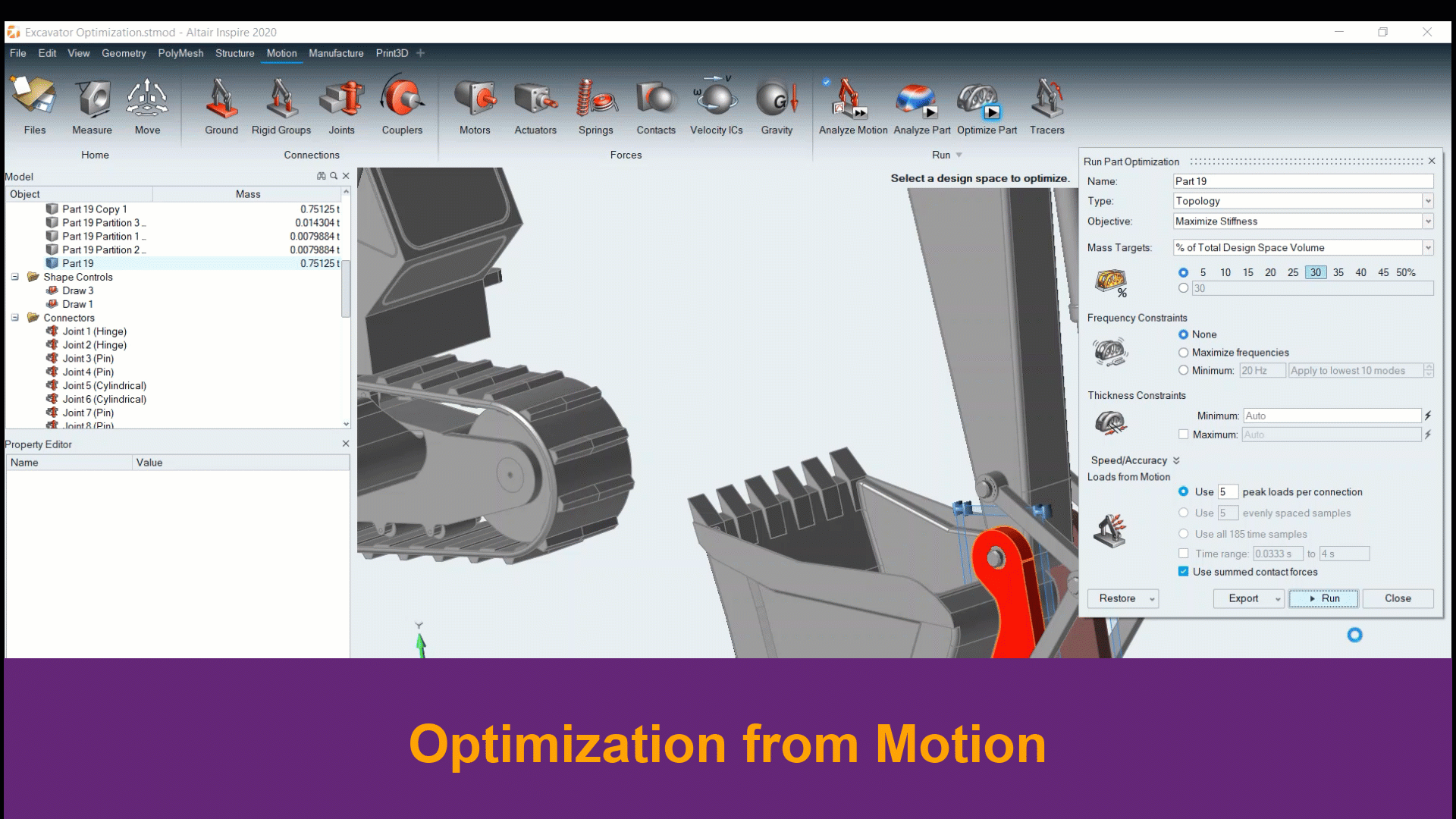Open the Structure ribbon tab
Screen dimensions: 1456x819
pos(234,53)
